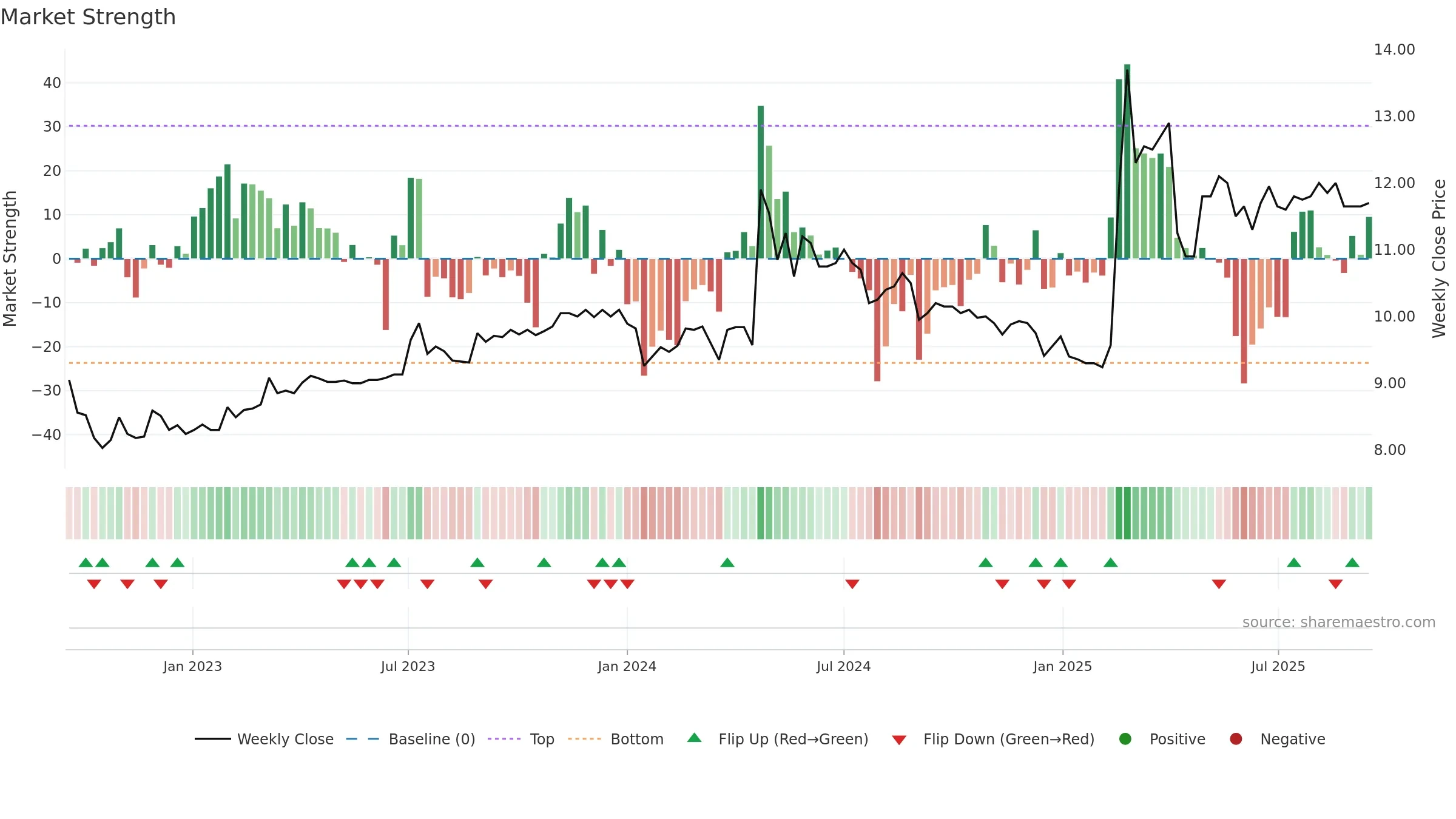Click the black Weekly Close legend line
1456x819 pixels.
pyautogui.click(x=213, y=739)
